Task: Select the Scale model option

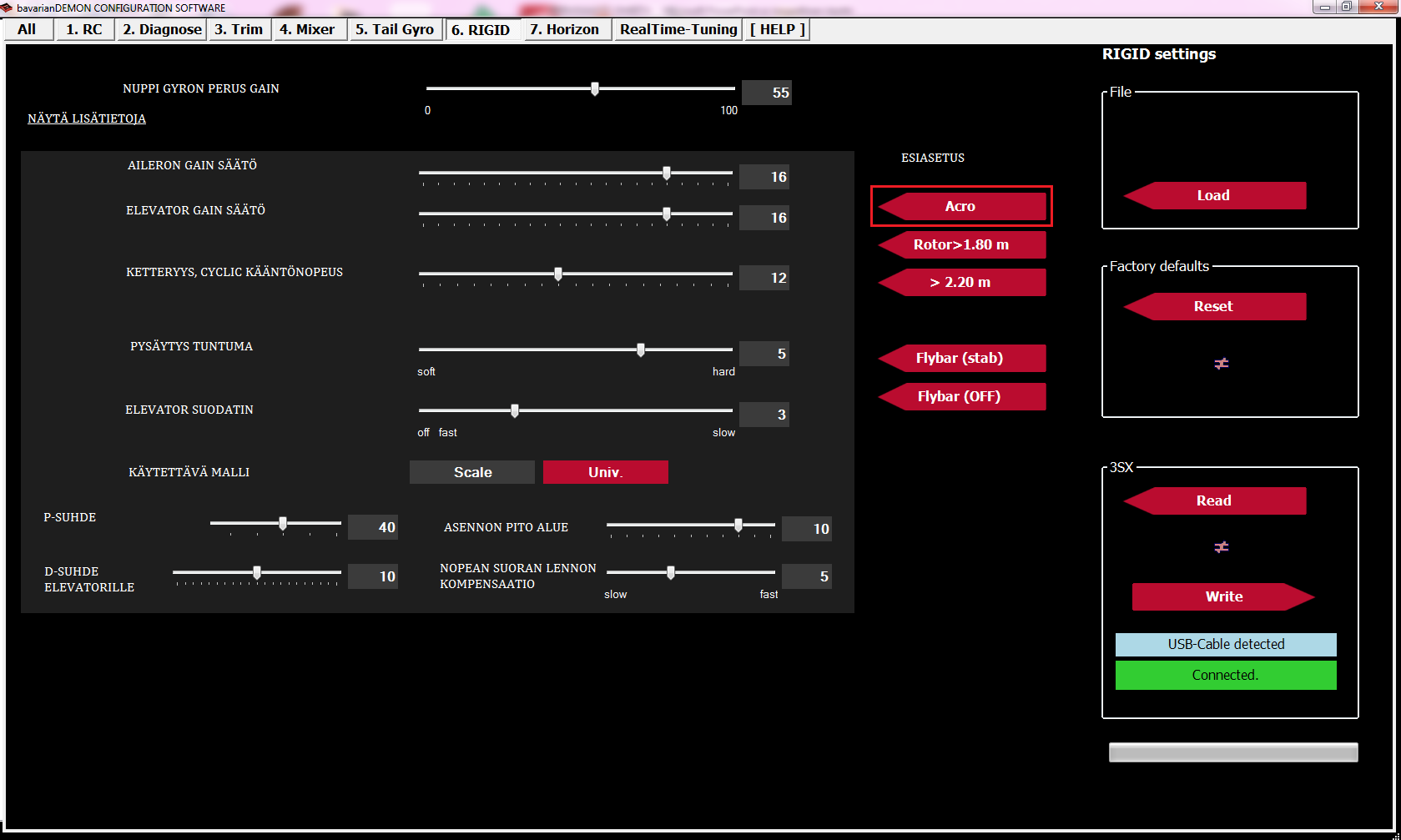Action: pyautogui.click(x=472, y=472)
